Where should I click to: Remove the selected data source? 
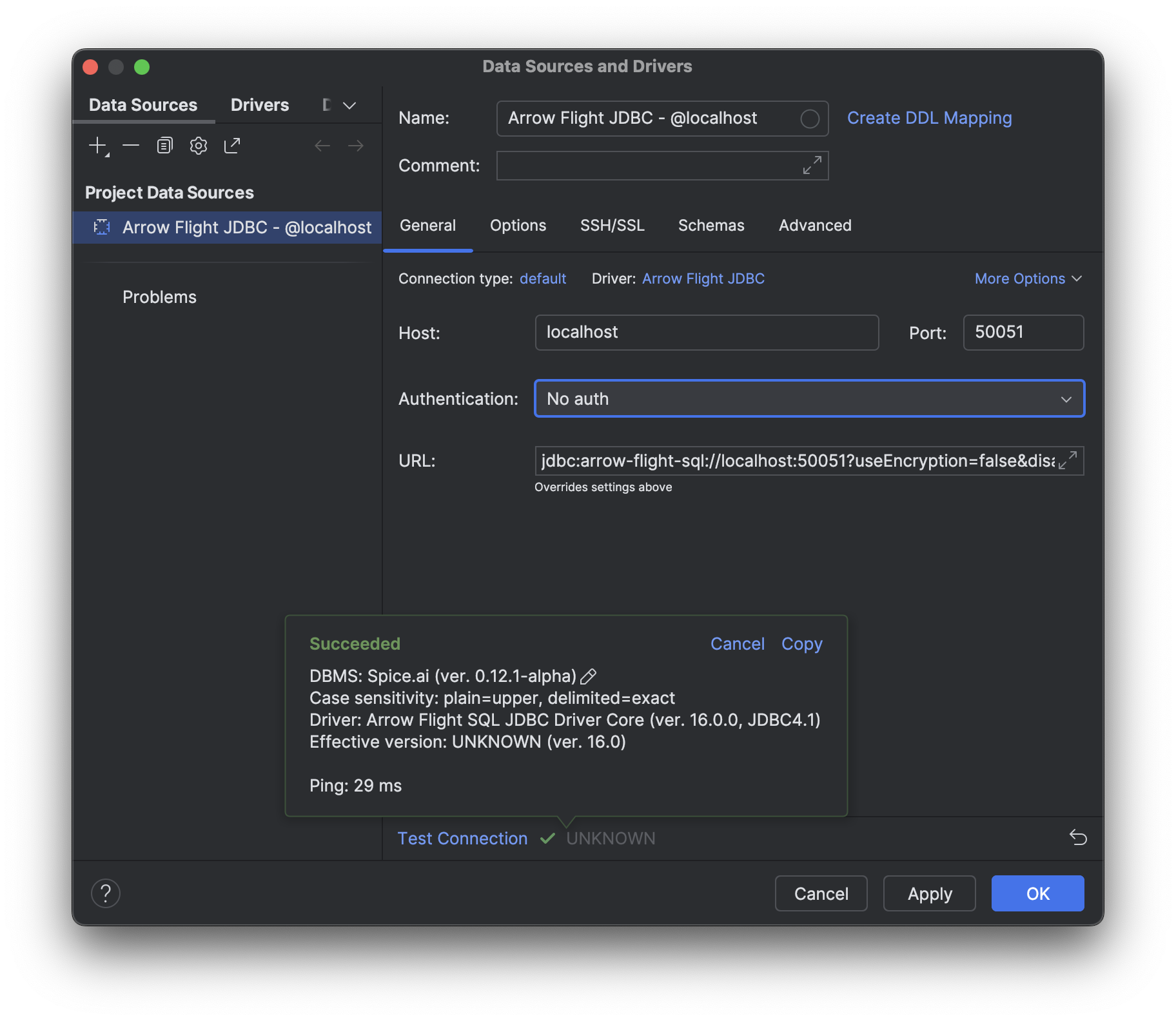pos(131,146)
